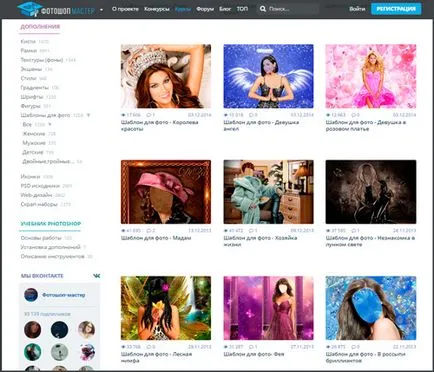Open the Кисти category

point(28,42)
